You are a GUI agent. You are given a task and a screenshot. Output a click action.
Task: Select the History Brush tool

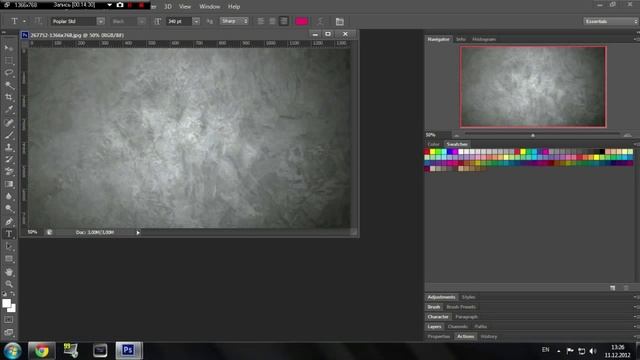9,160
